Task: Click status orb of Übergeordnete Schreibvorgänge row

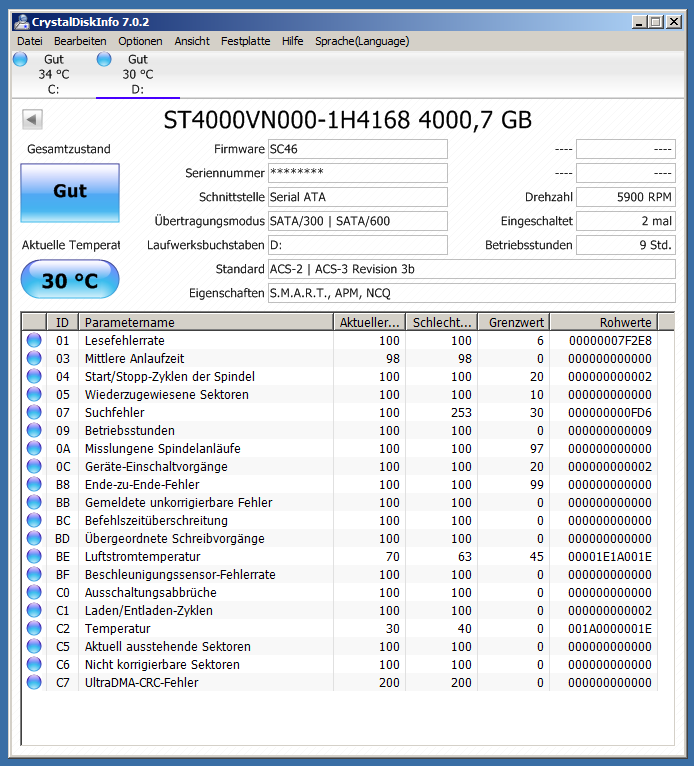Action: click(x=34, y=538)
